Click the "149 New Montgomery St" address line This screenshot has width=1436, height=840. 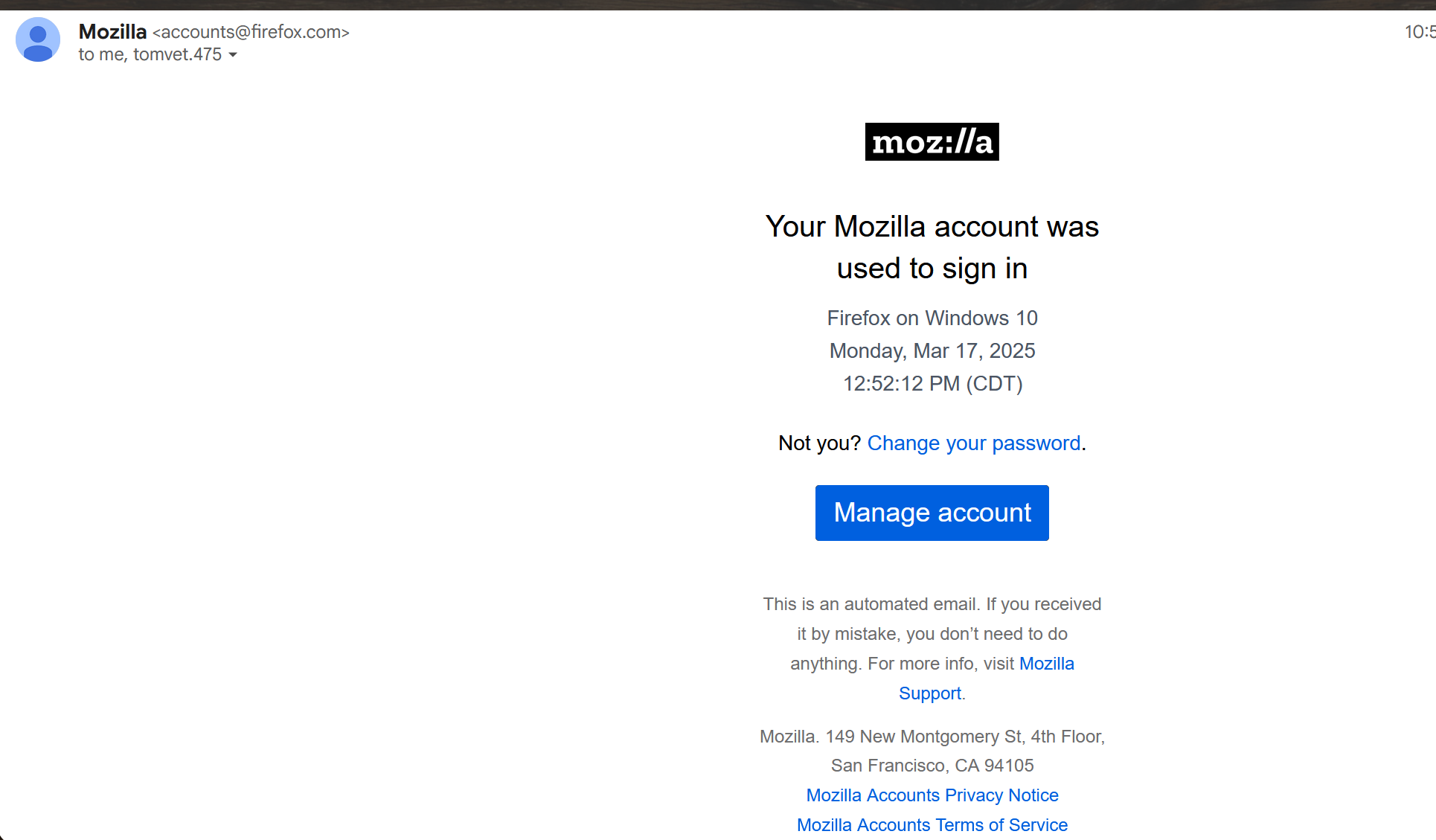pos(932,737)
